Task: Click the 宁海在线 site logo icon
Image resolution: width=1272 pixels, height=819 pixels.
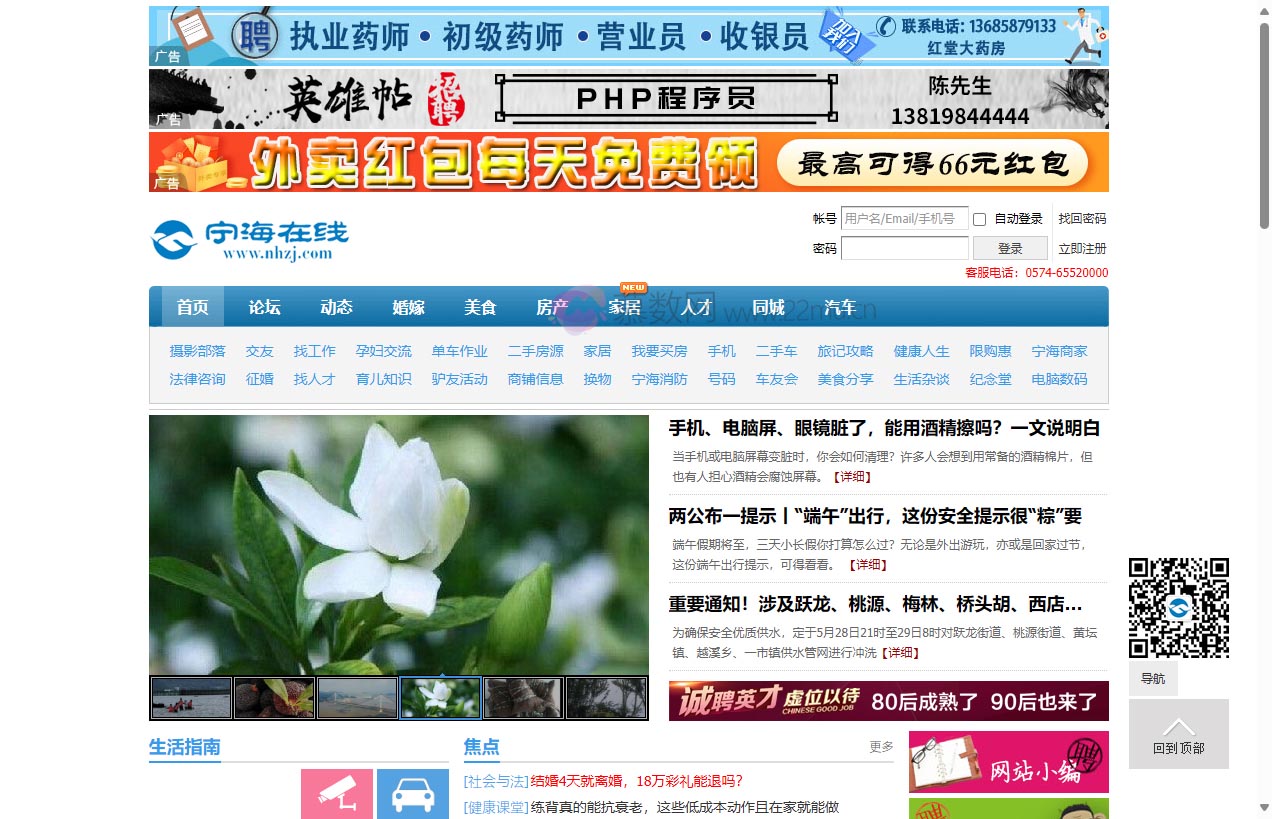Action: coord(170,239)
